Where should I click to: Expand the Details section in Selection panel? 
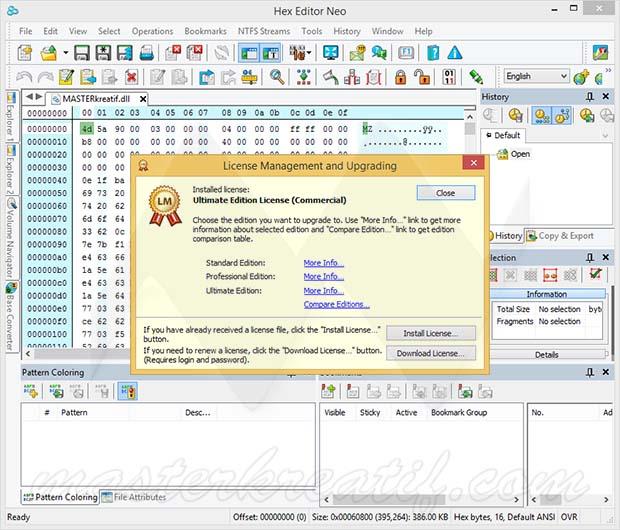(x=547, y=354)
